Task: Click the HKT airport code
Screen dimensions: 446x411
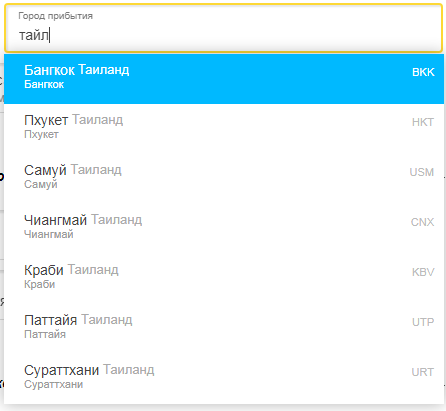Action: click(423, 122)
